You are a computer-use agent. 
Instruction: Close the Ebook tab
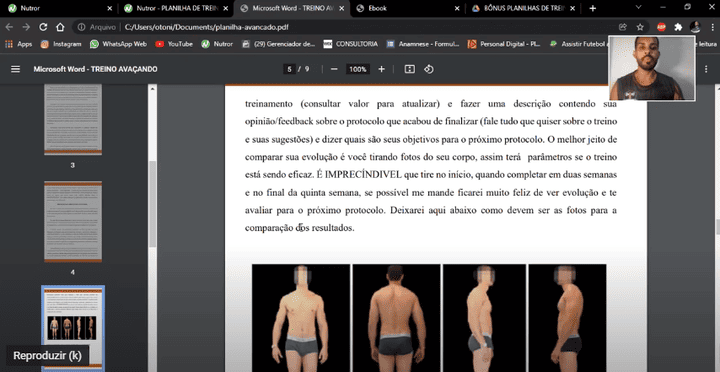[x=457, y=8]
